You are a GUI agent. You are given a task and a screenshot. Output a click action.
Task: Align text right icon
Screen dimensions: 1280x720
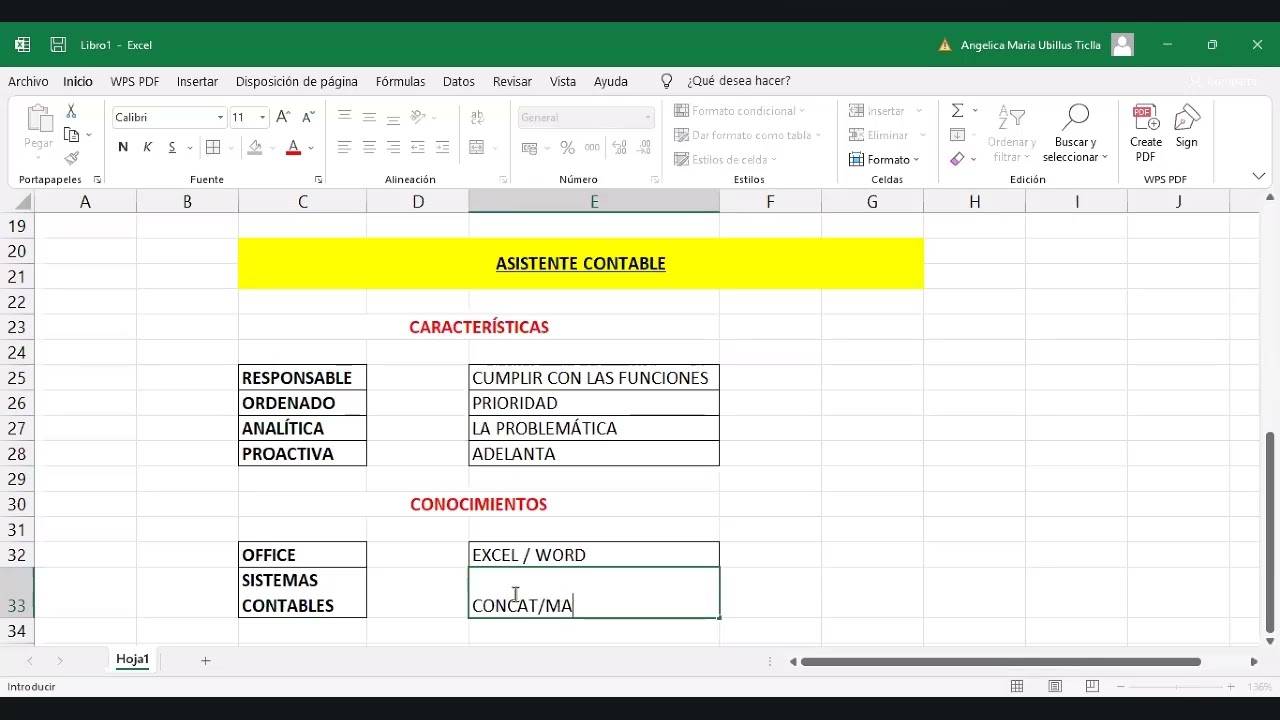[393, 147]
